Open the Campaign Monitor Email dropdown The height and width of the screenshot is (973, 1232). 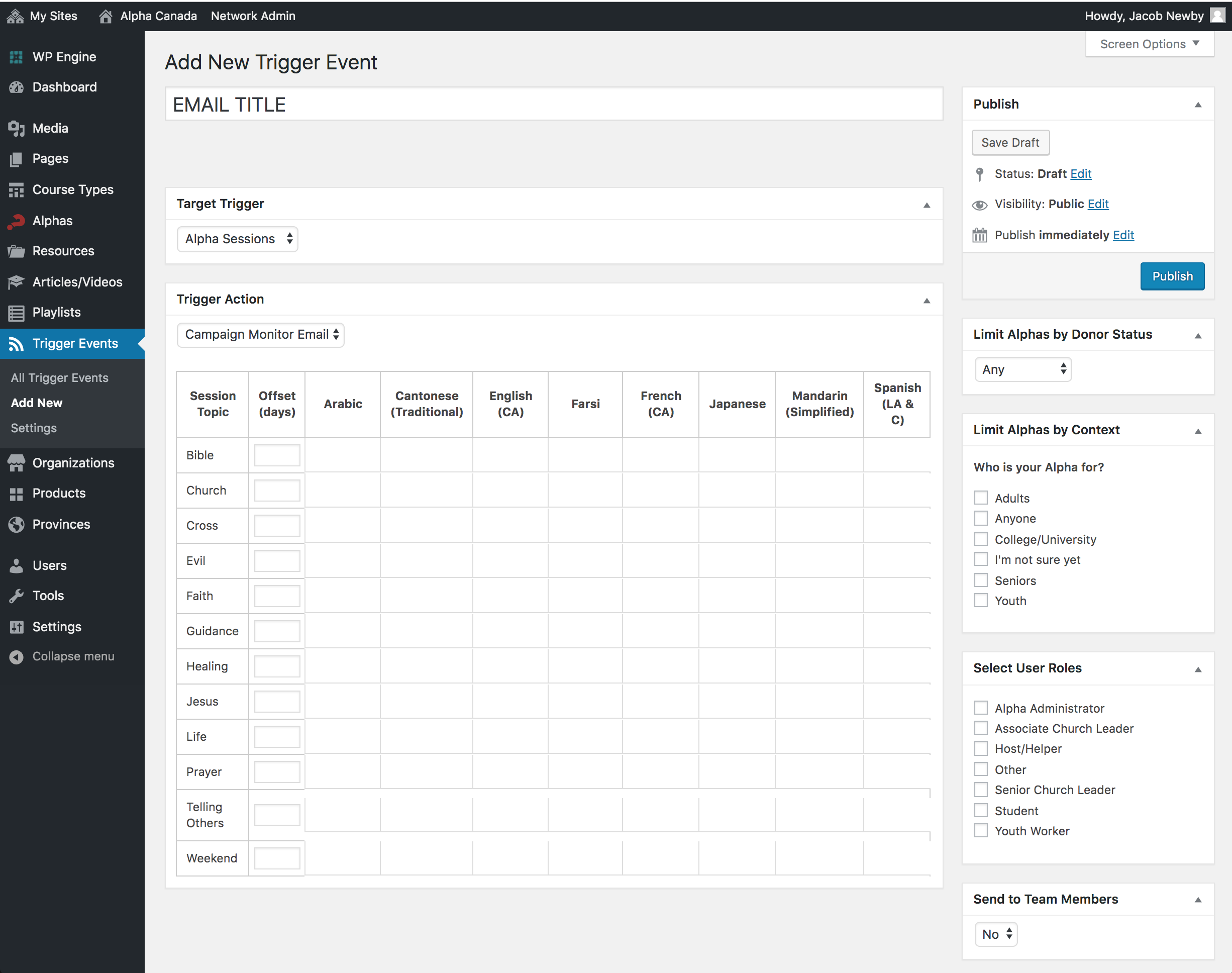260,334
